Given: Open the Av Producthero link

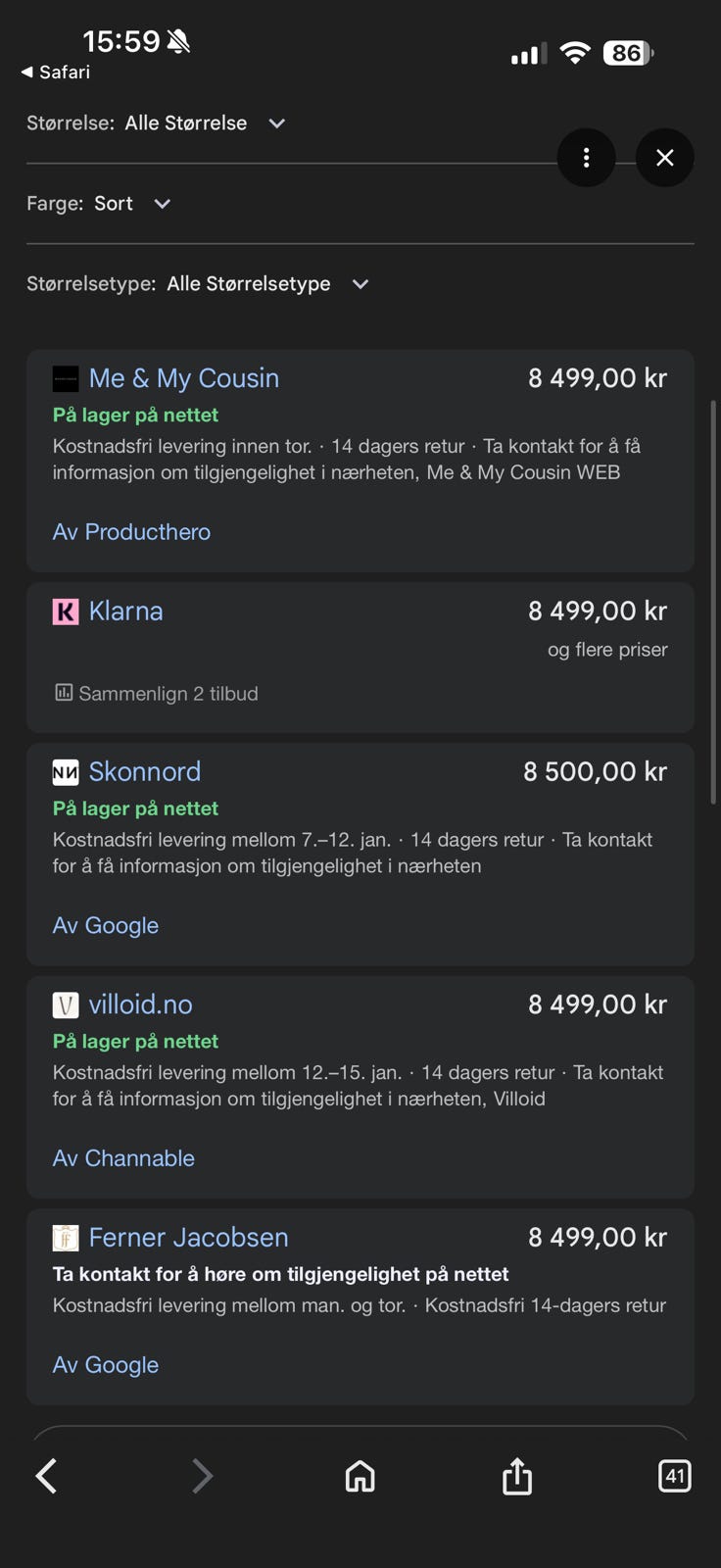Looking at the screenshot, I should click(131, 532).
